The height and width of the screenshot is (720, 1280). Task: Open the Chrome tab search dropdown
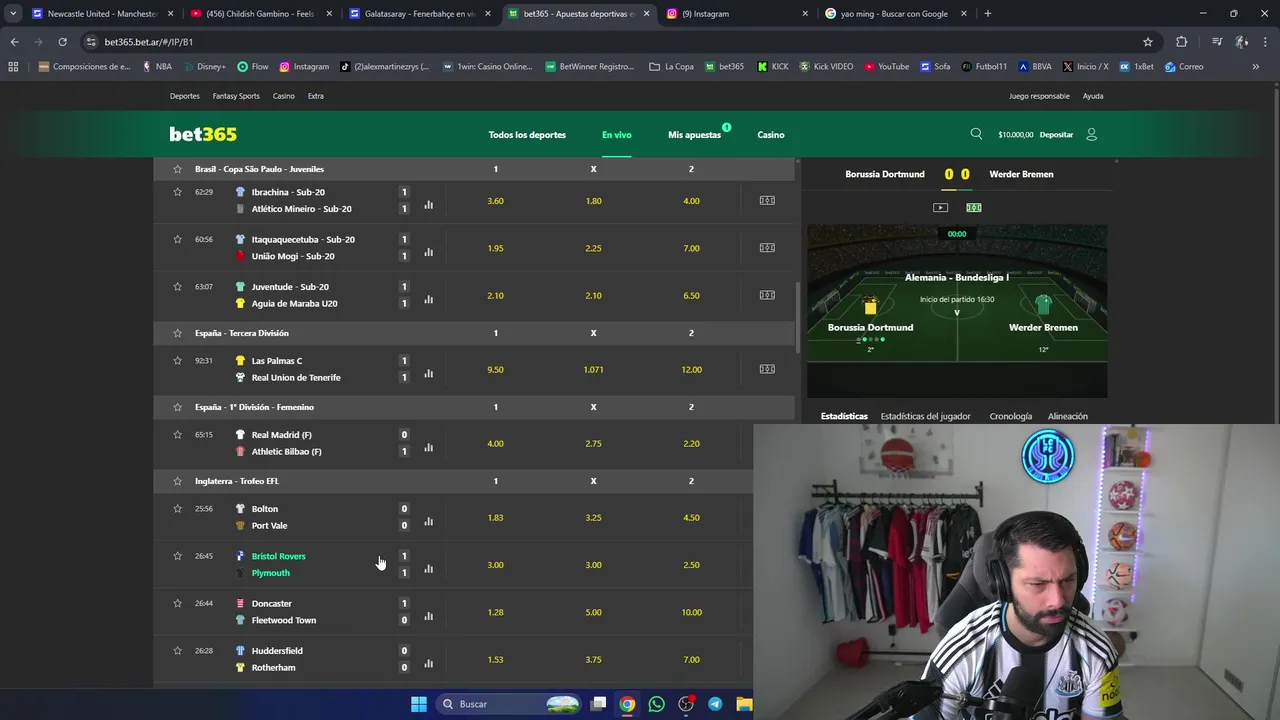click(13, 14)
